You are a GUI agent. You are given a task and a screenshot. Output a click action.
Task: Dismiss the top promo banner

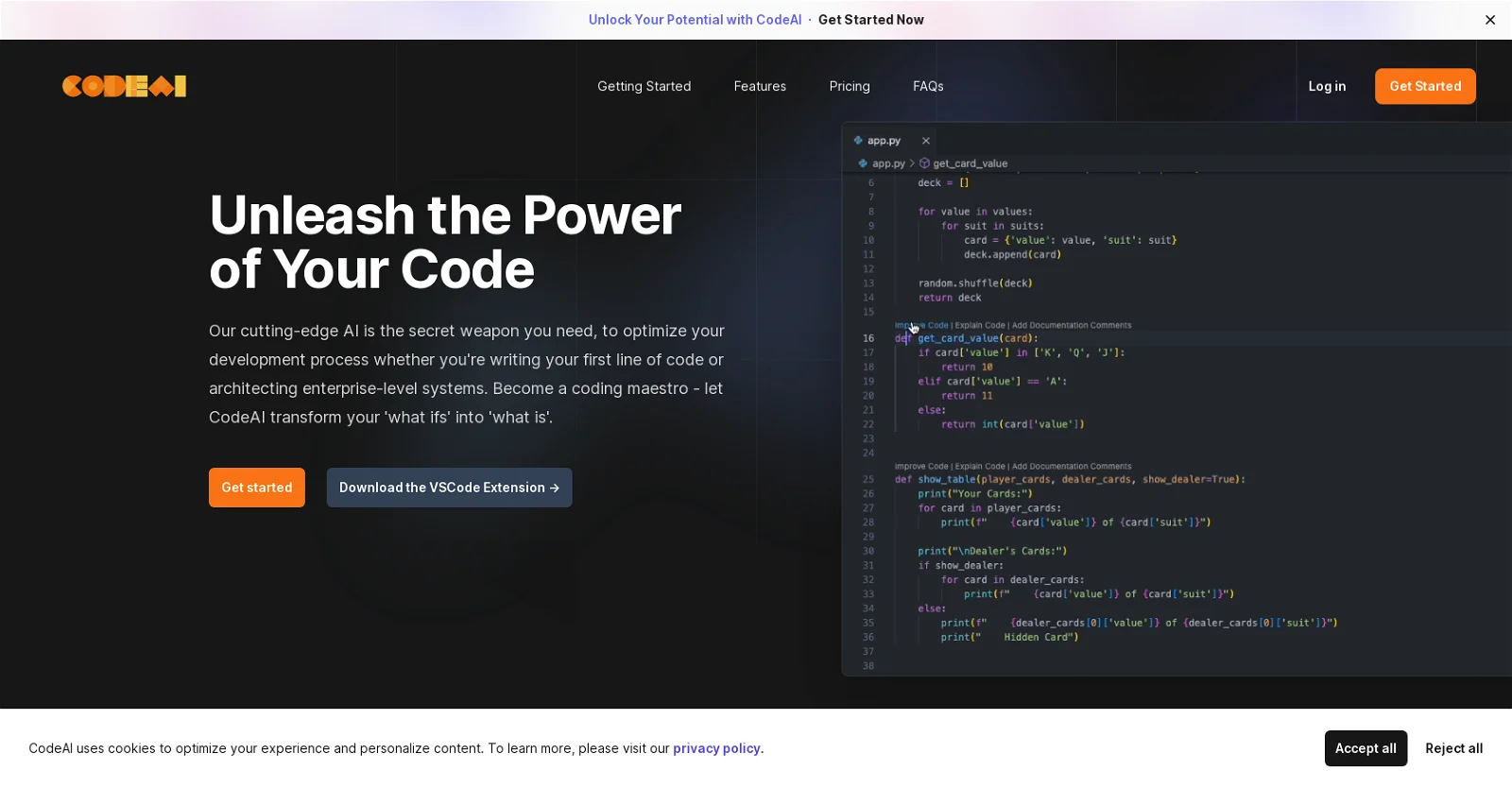point(1489,20)
